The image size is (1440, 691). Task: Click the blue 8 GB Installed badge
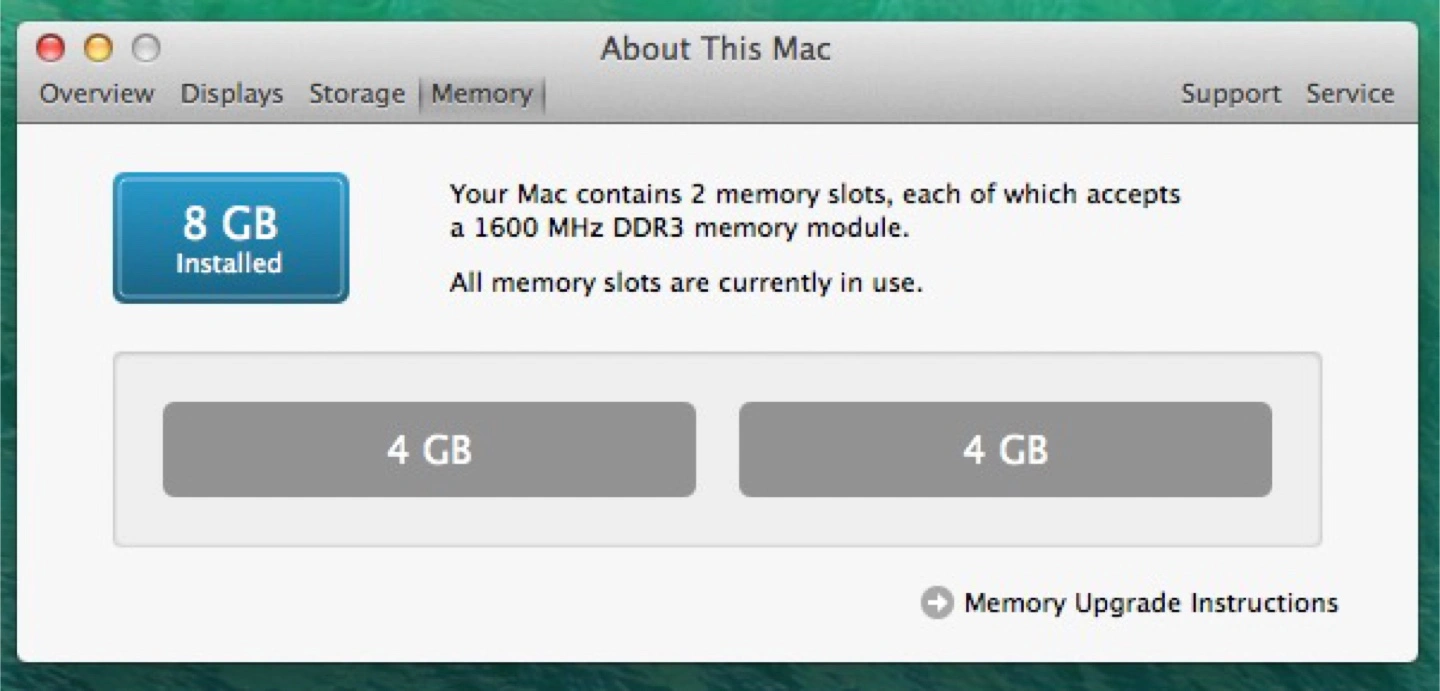(x=231, y=238)
